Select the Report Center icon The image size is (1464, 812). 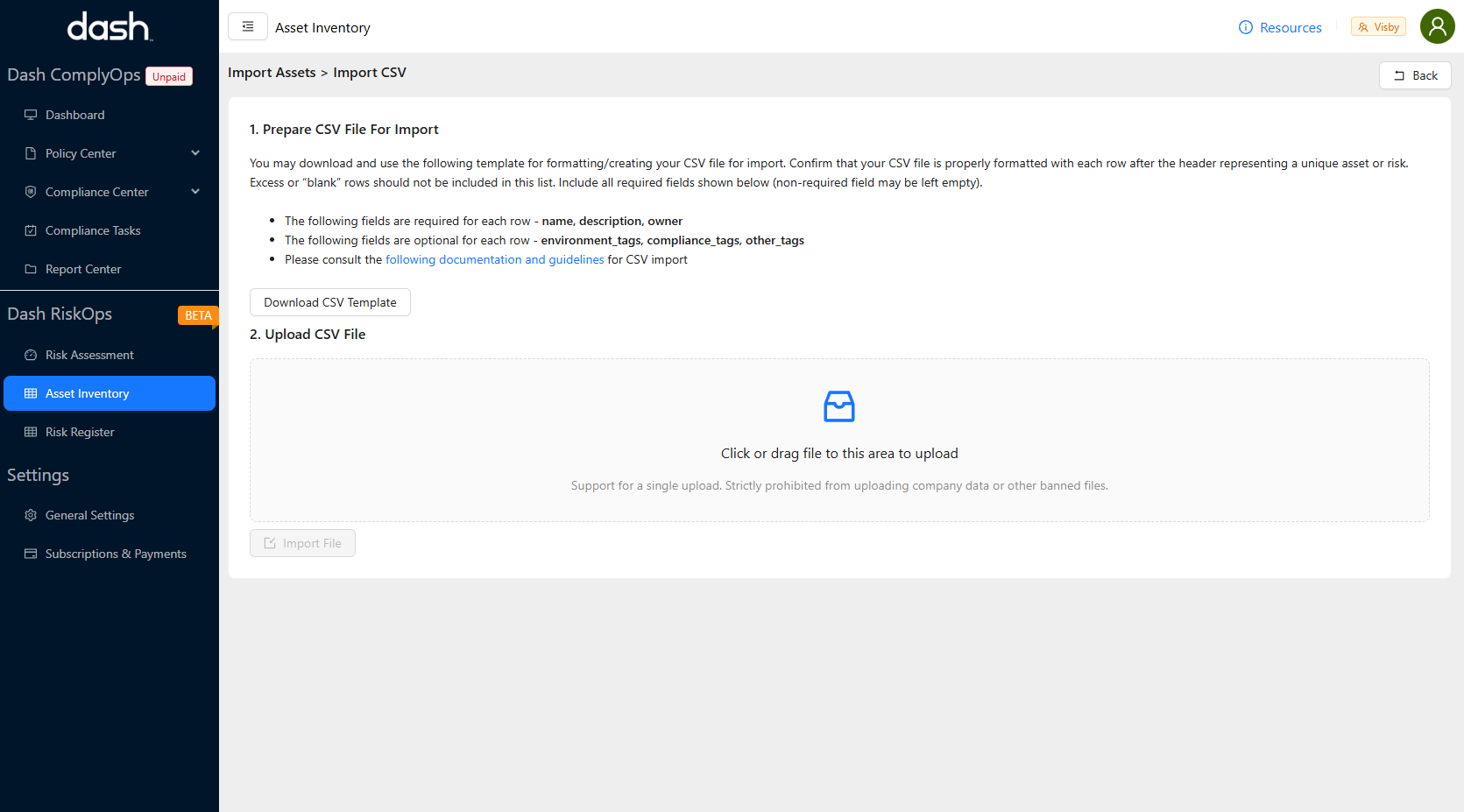point(32,269)
